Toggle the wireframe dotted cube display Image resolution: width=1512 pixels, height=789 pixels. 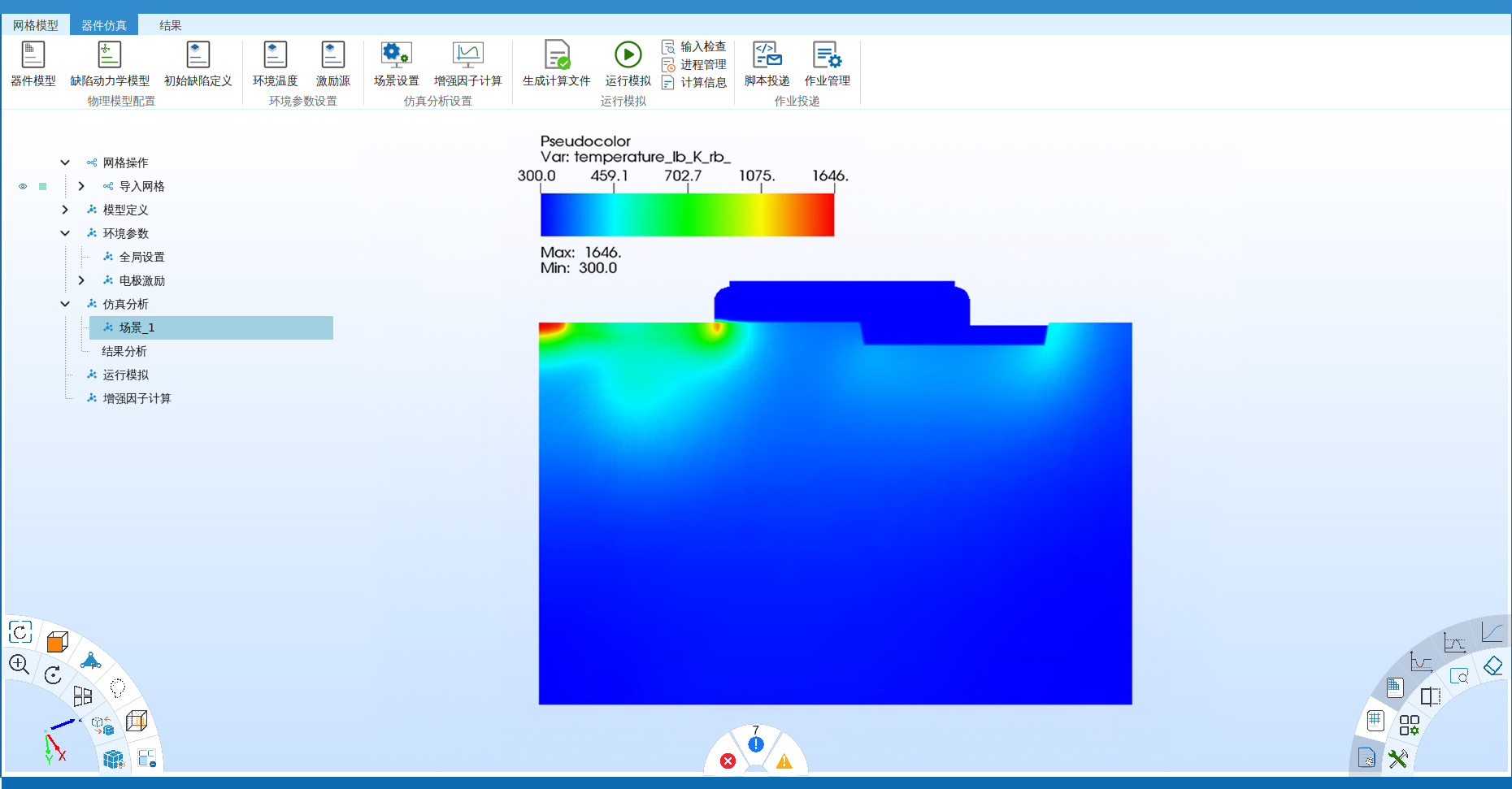coord(137,721)
